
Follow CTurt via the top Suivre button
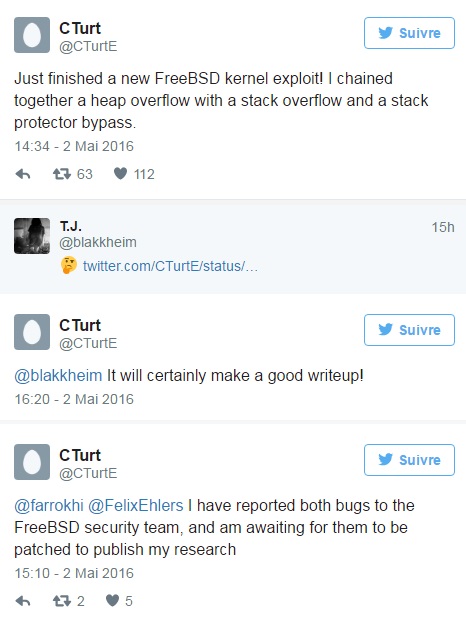pyautogui.click(x=409, y=33)
